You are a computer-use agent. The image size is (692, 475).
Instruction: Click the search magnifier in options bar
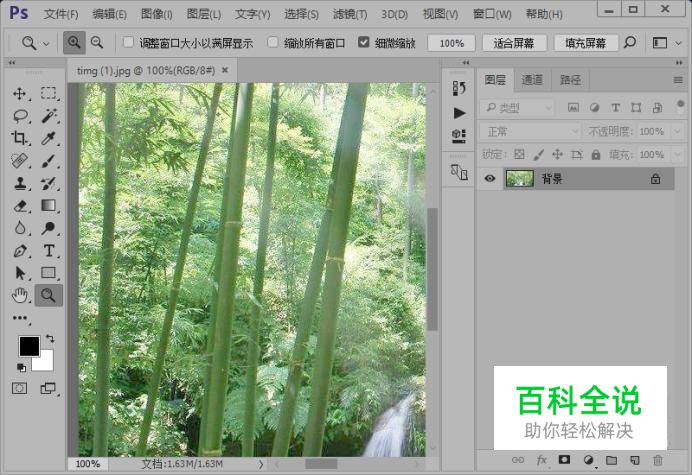tap(630, 42)
